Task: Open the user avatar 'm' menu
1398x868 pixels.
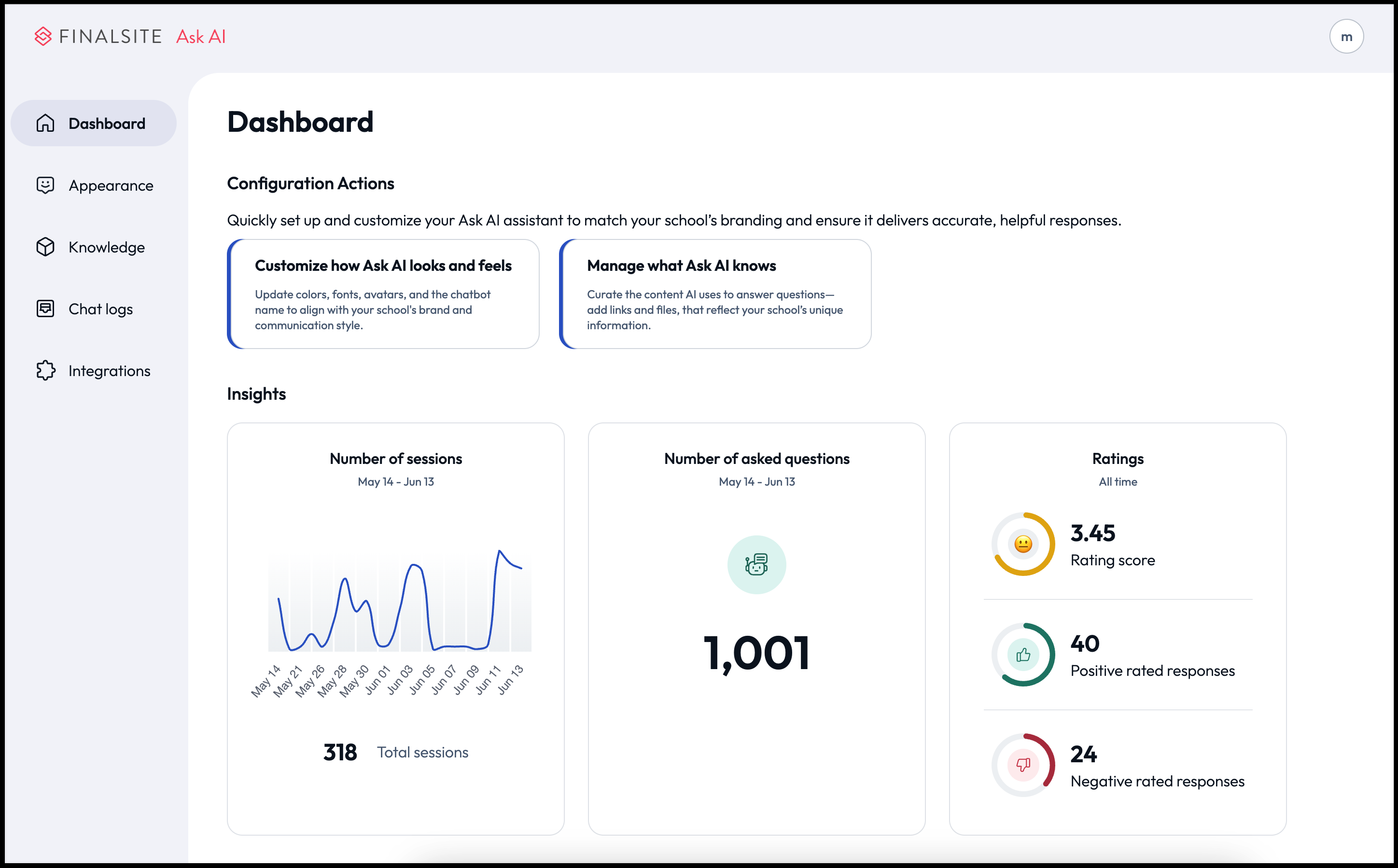Action: coord(1346,36)
